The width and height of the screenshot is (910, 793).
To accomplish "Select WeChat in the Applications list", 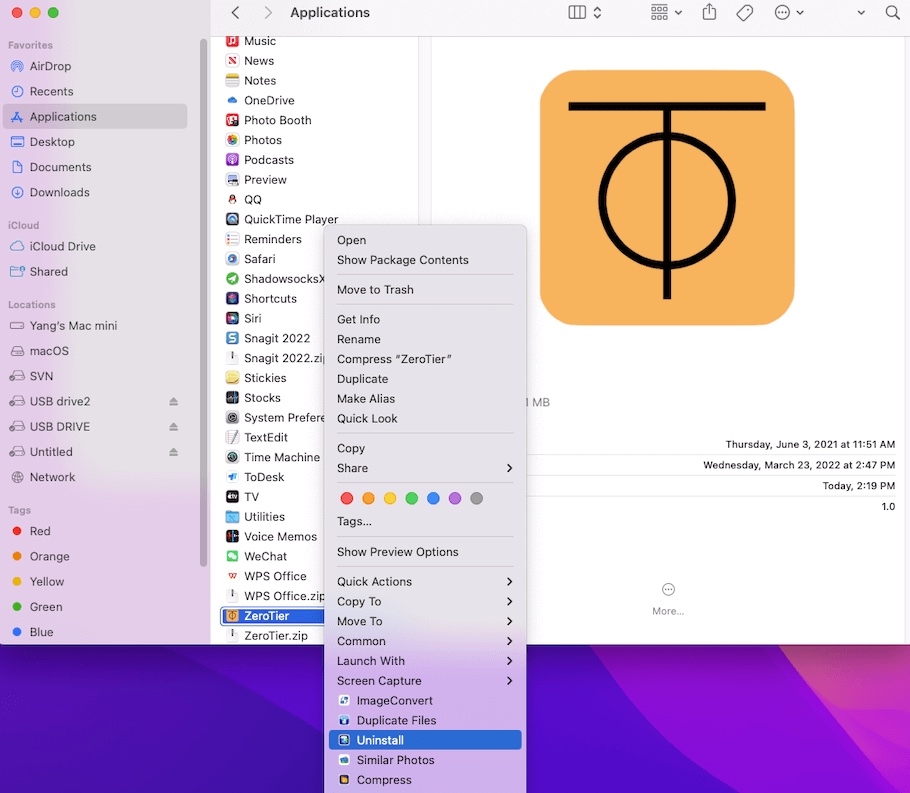I will pos(265,556).
